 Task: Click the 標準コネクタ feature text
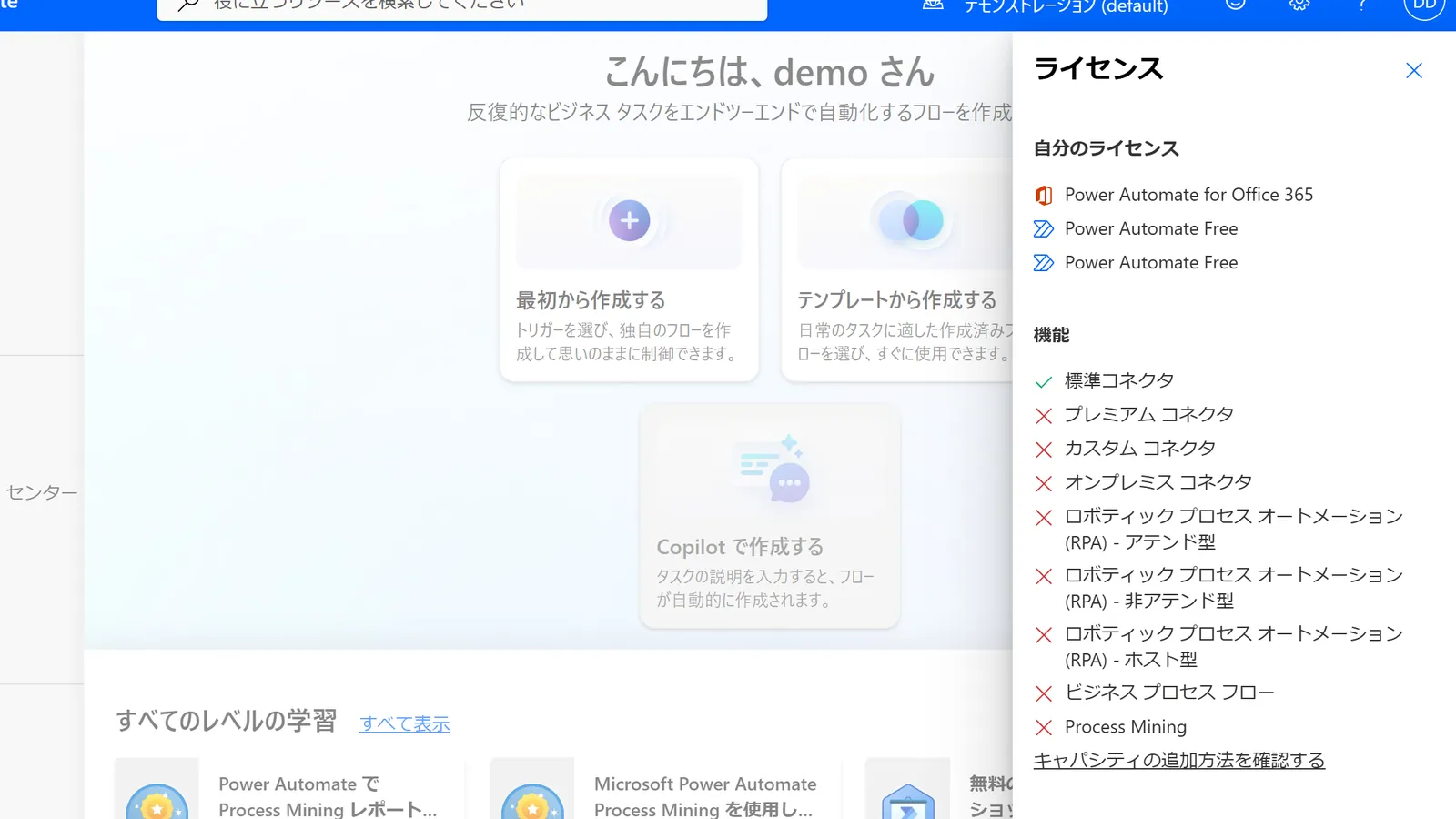tap(1119, 380)
